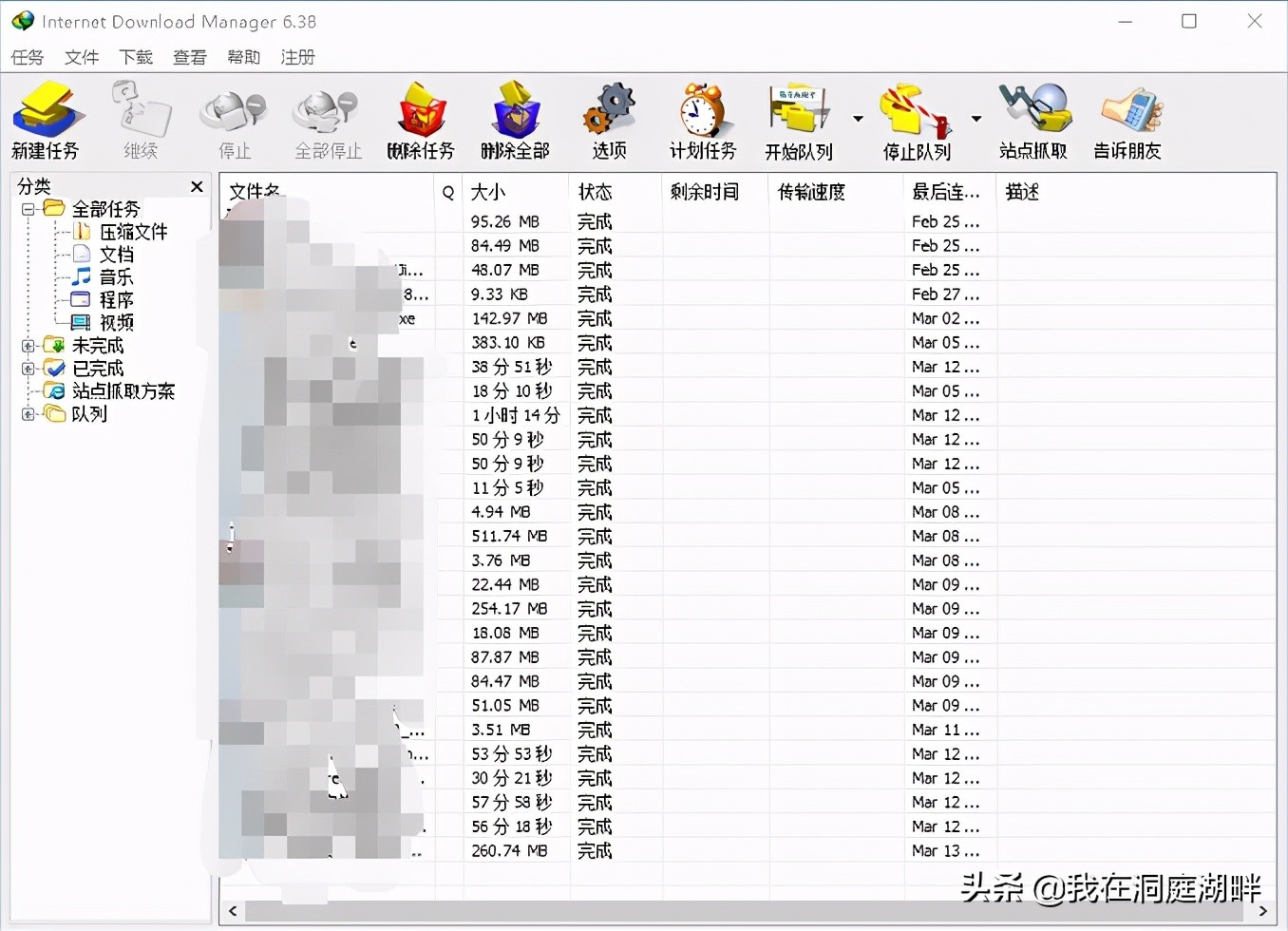1288x931 pixels.
Task: Open the 停止队列 dropdown arrow
Action: point(975,119)
